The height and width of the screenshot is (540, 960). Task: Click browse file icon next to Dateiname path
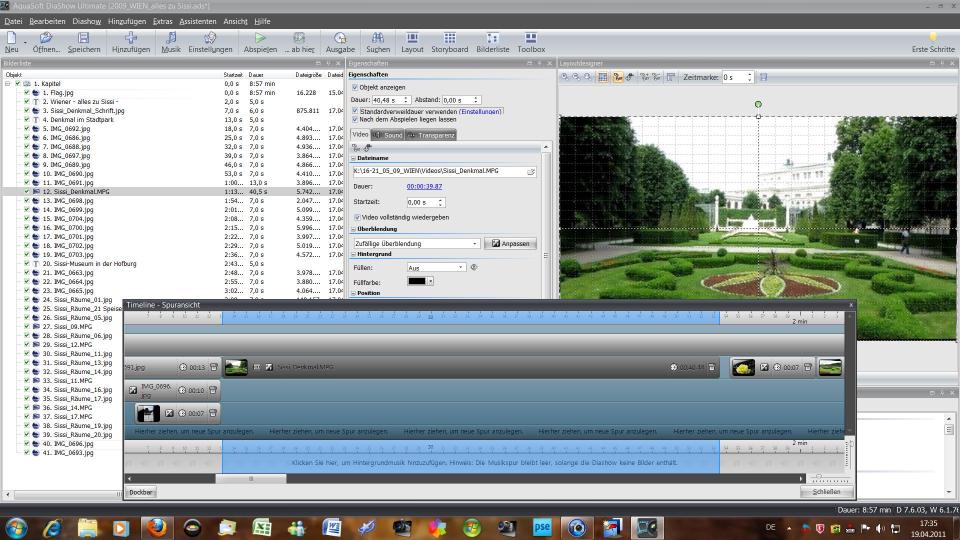531,172
